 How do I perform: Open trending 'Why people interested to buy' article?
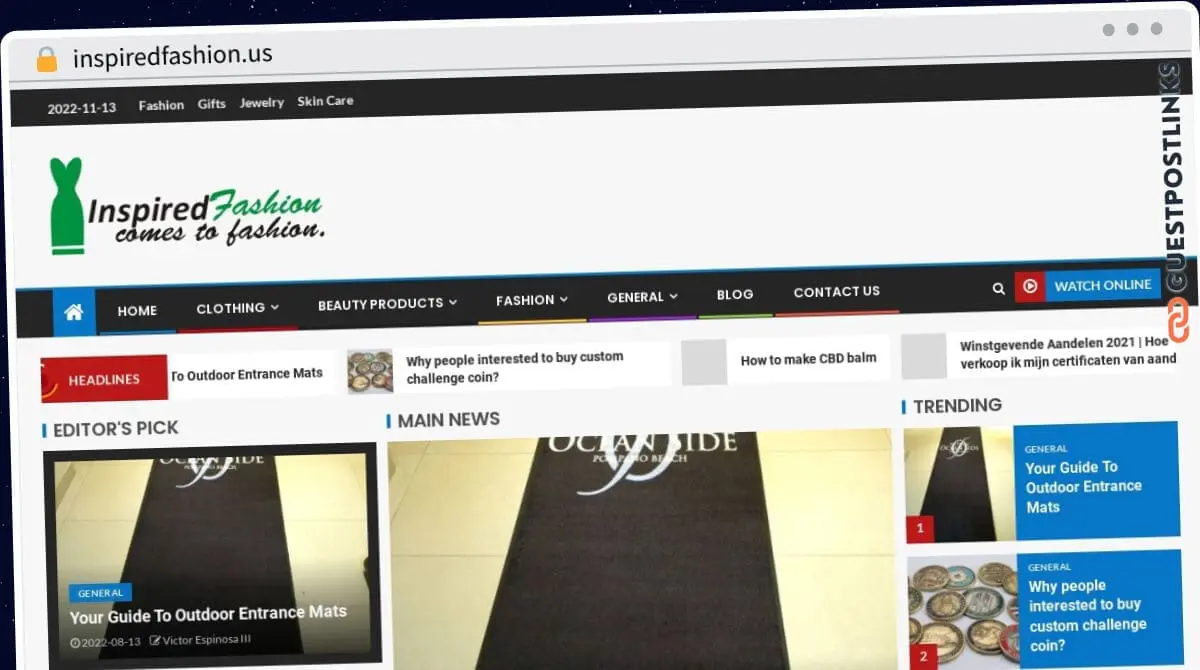tap(1088, 615)
